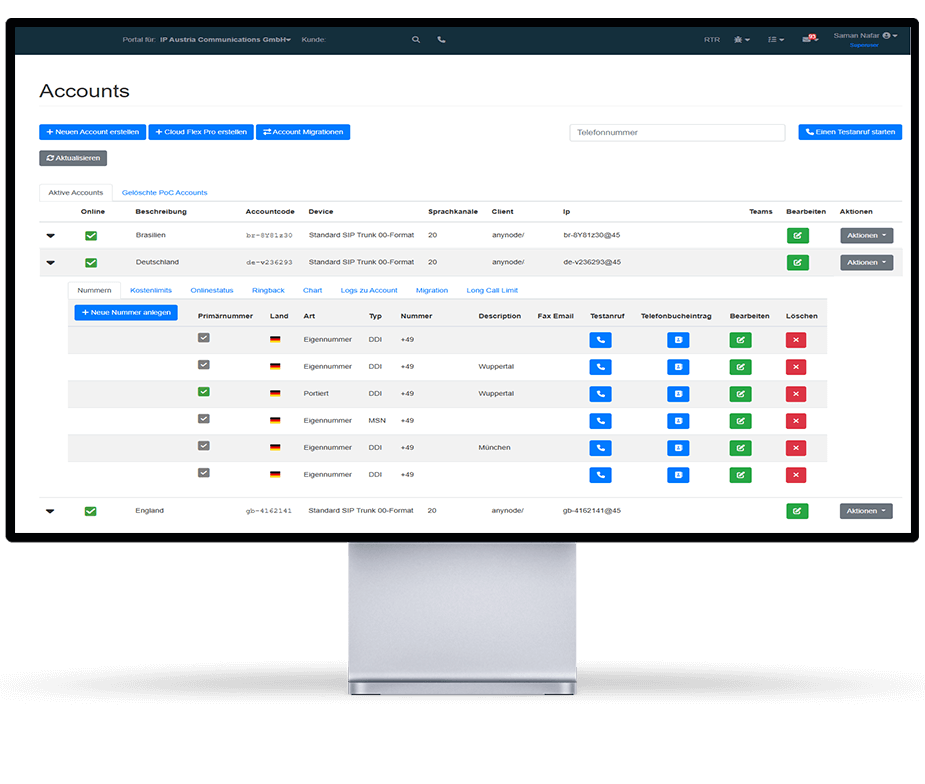Open the notifications mail icon with badge
925x784 pixels.
(x=809, y=40)
